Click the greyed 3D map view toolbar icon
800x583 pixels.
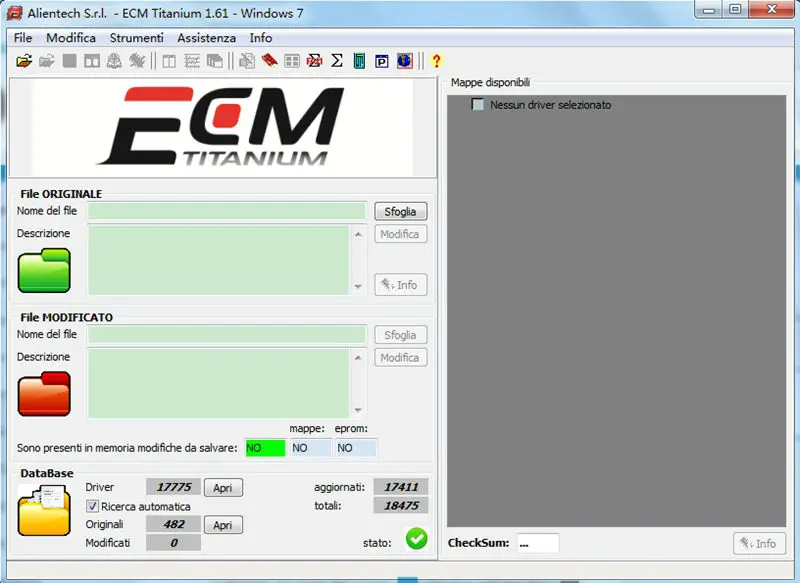114,61
